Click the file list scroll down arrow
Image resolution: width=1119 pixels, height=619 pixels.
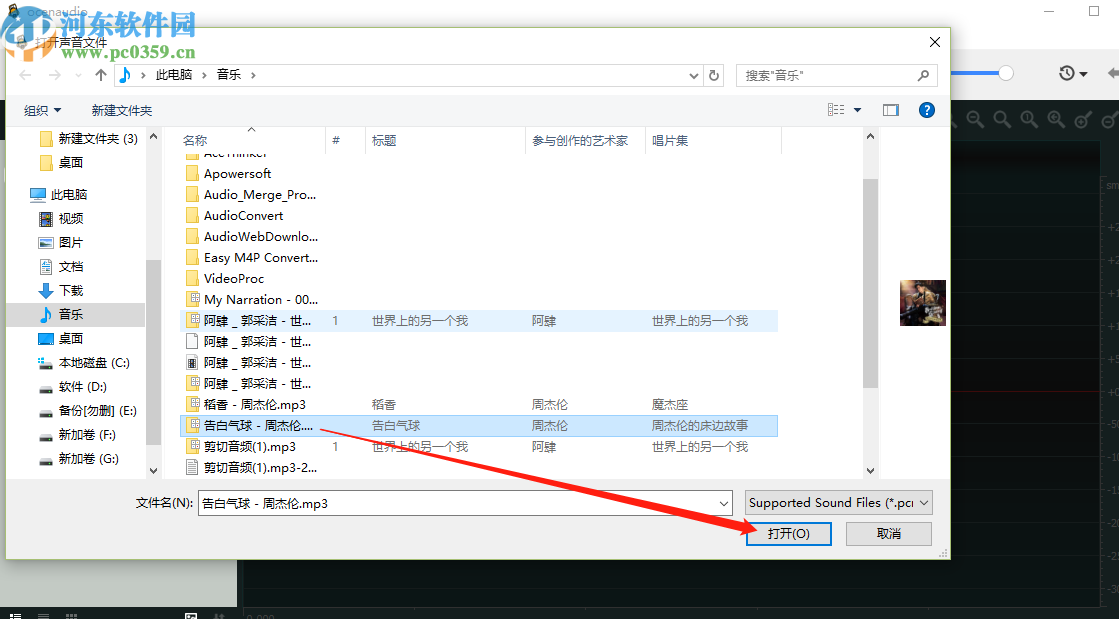coord(870,470)
